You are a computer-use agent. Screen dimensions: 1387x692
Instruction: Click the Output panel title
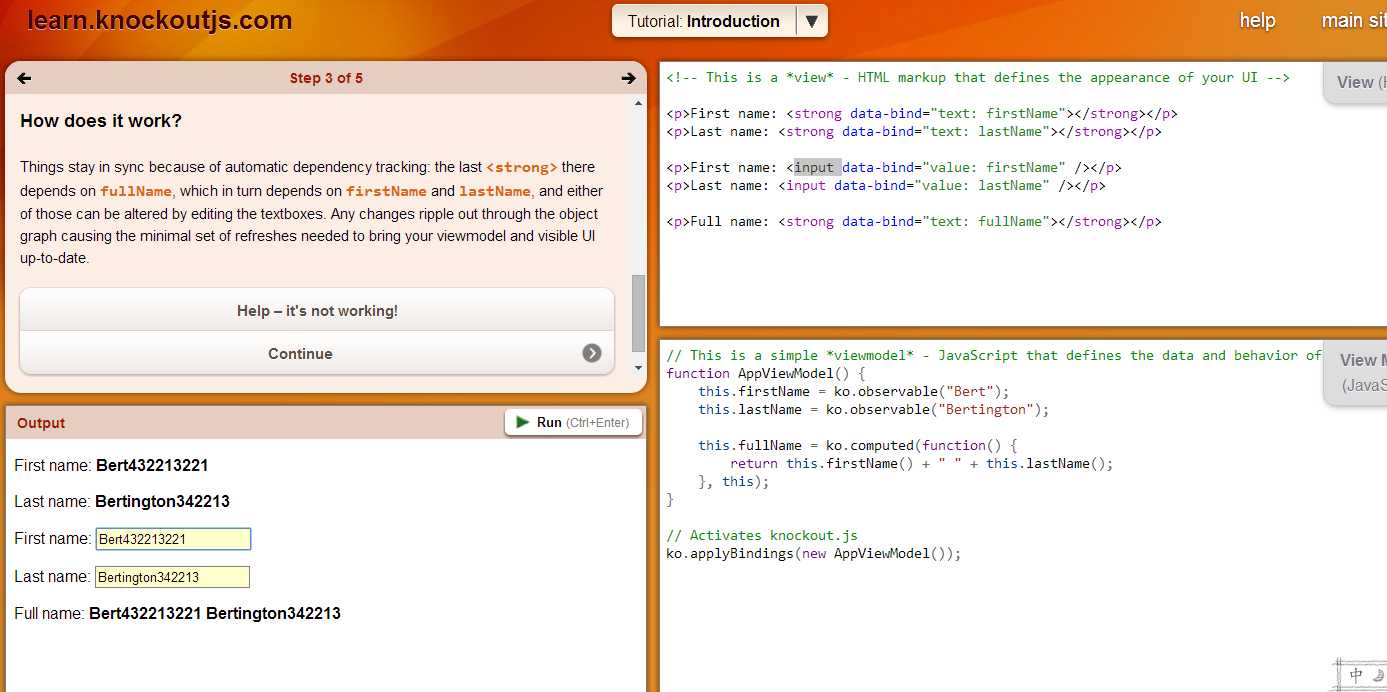(x=41, y=423)
